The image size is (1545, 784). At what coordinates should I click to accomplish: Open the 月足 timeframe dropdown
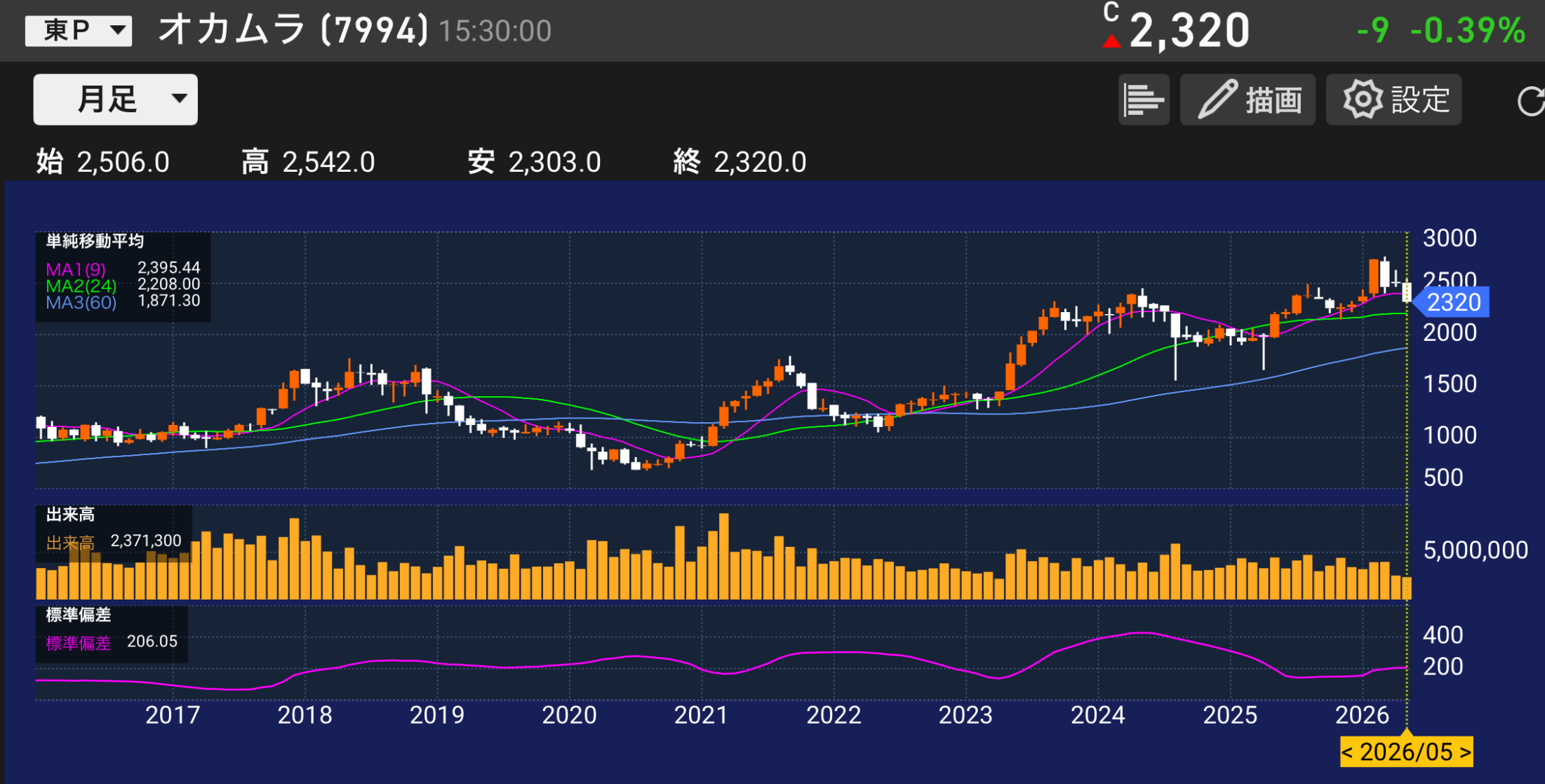(x=116, y=100)
